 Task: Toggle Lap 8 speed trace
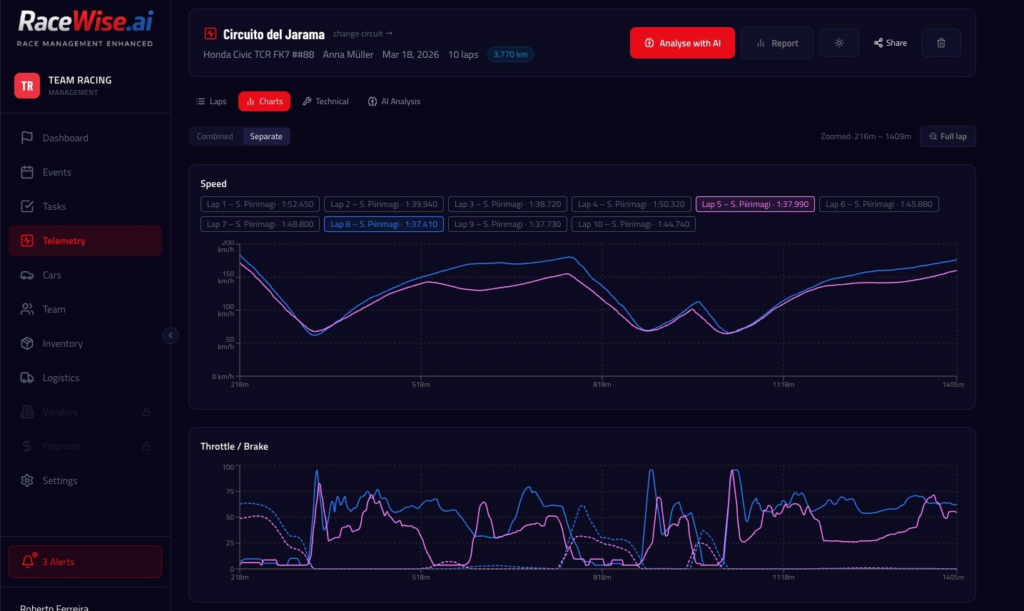coord(383,224)
